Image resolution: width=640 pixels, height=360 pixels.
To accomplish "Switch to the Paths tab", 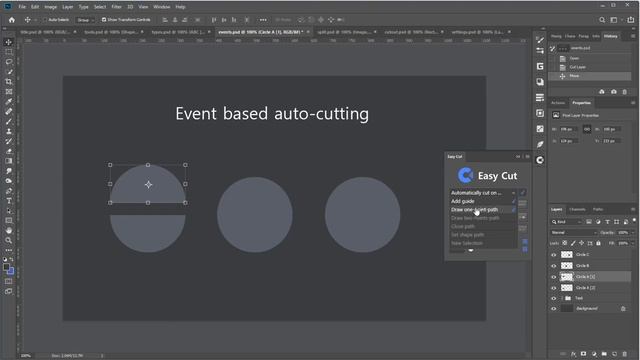I will [x=598, y=209].
